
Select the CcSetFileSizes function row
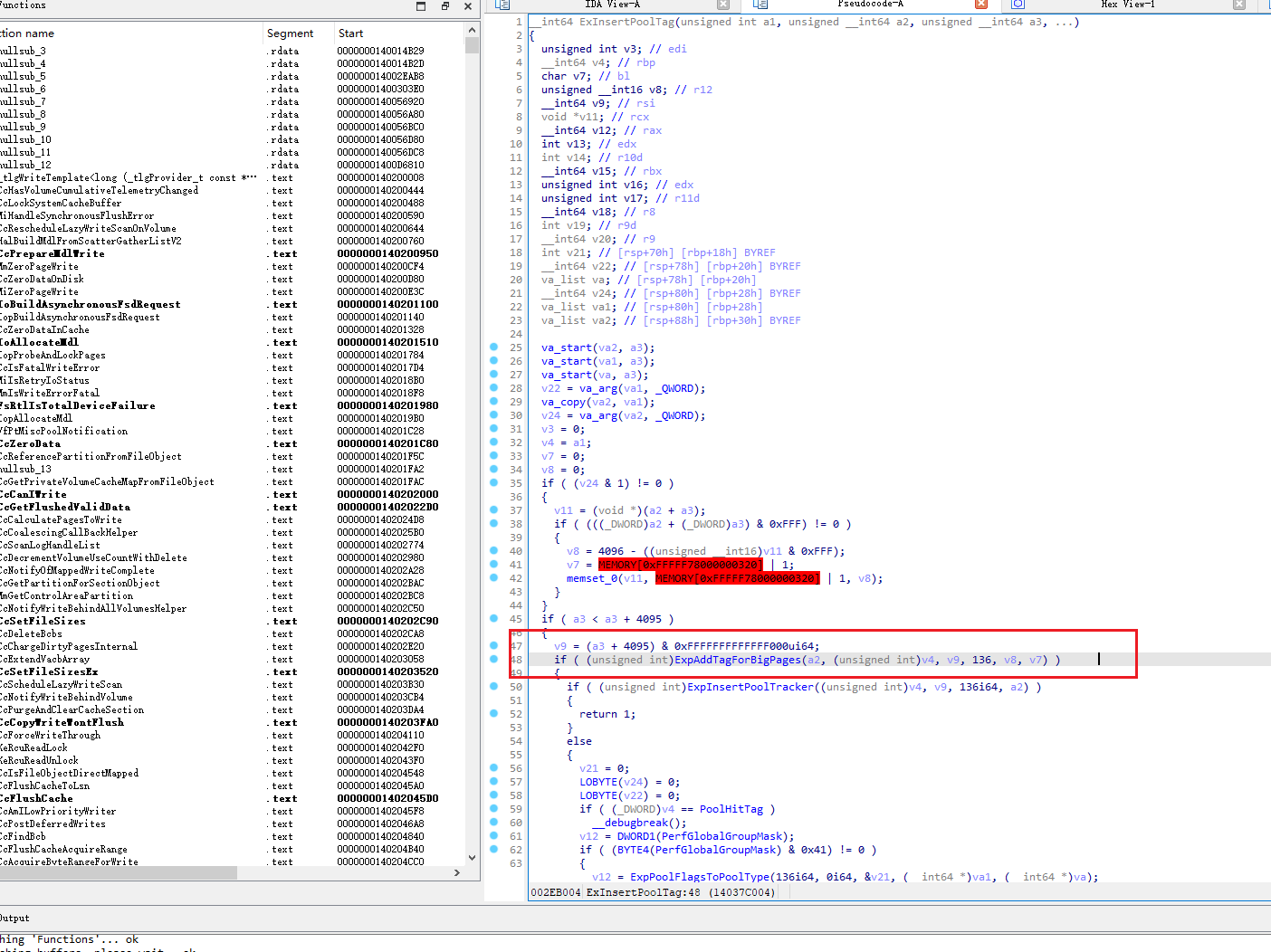(232, 622)
